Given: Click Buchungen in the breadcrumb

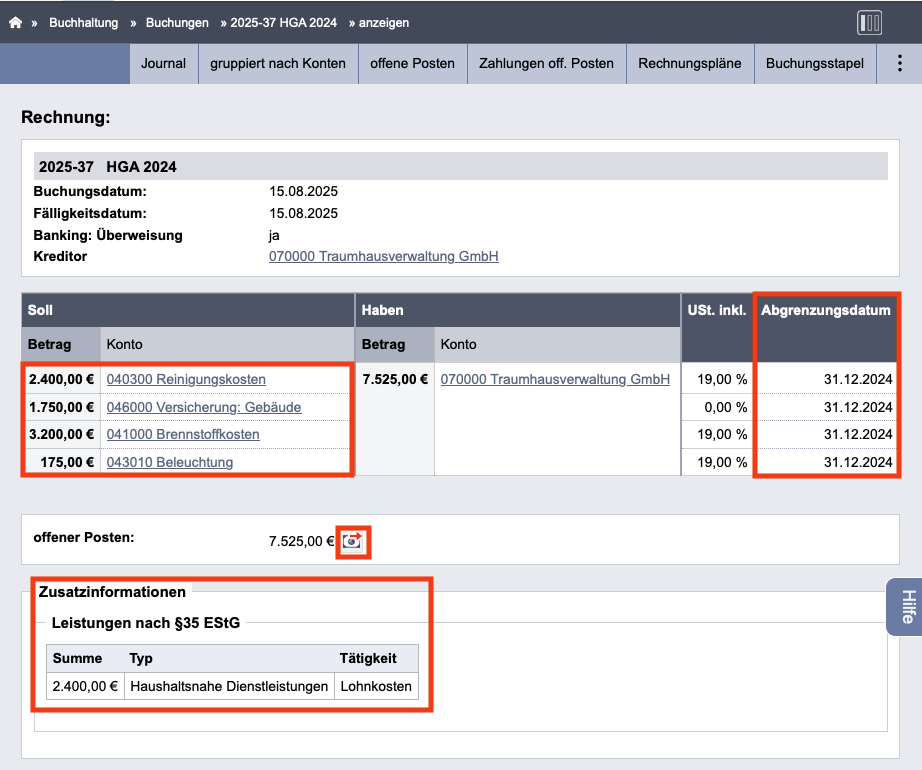Looking at the screenshot, I should 177,23.
